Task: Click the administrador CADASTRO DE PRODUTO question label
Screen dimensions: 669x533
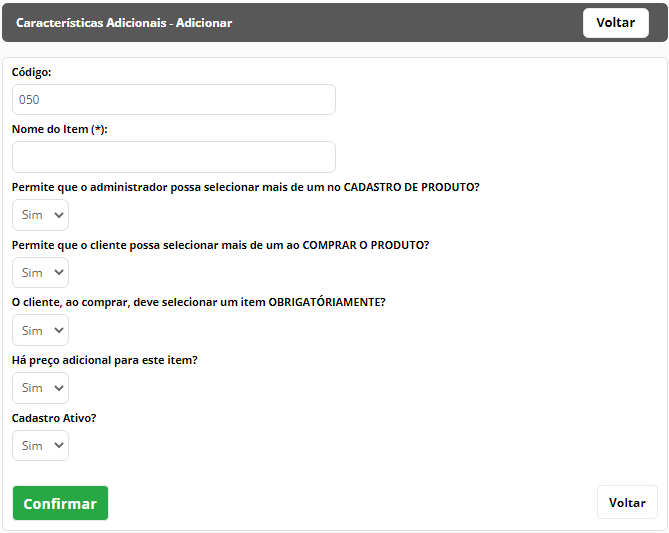Action: [x=246, y=187]
